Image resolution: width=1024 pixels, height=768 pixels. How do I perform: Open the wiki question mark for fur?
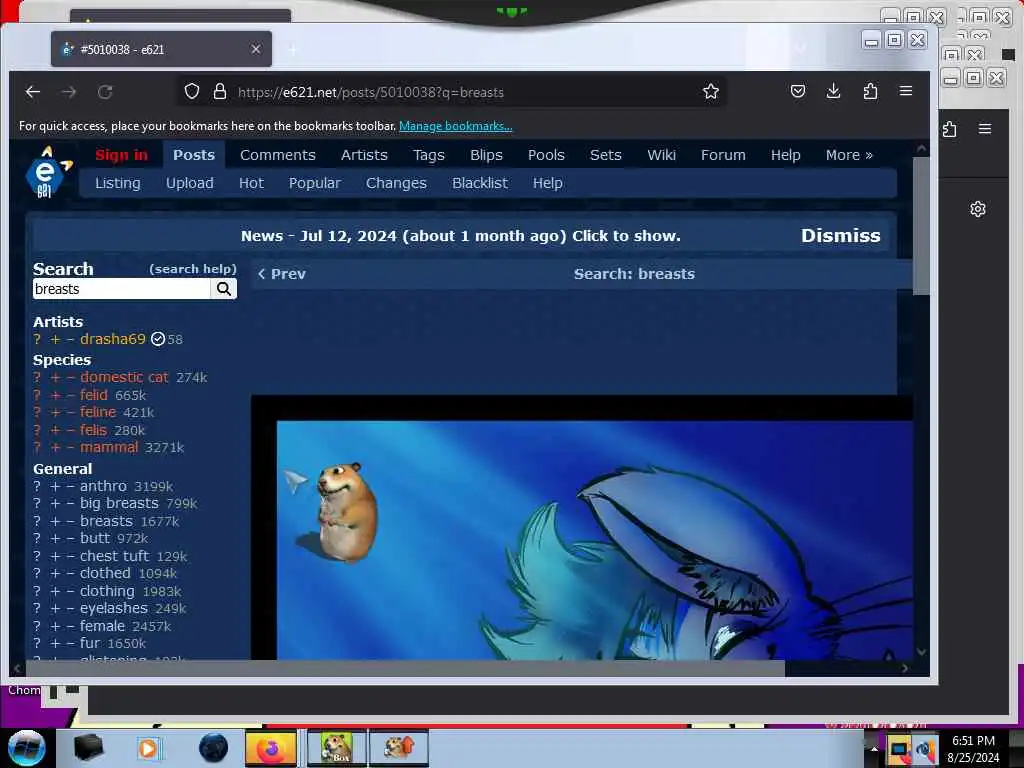[x=37, y=643]
